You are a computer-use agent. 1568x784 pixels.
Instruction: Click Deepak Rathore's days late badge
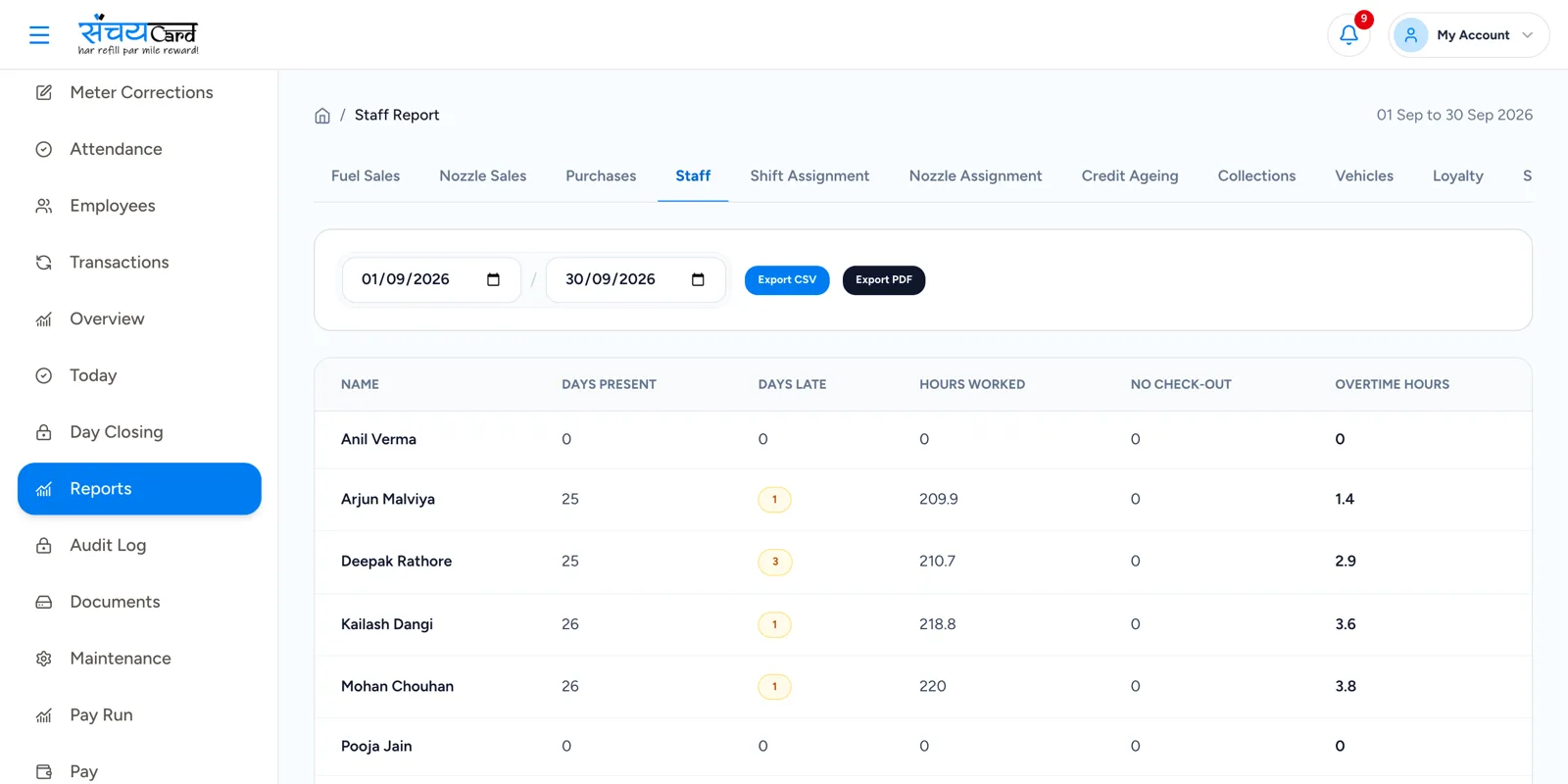point(775,562)
